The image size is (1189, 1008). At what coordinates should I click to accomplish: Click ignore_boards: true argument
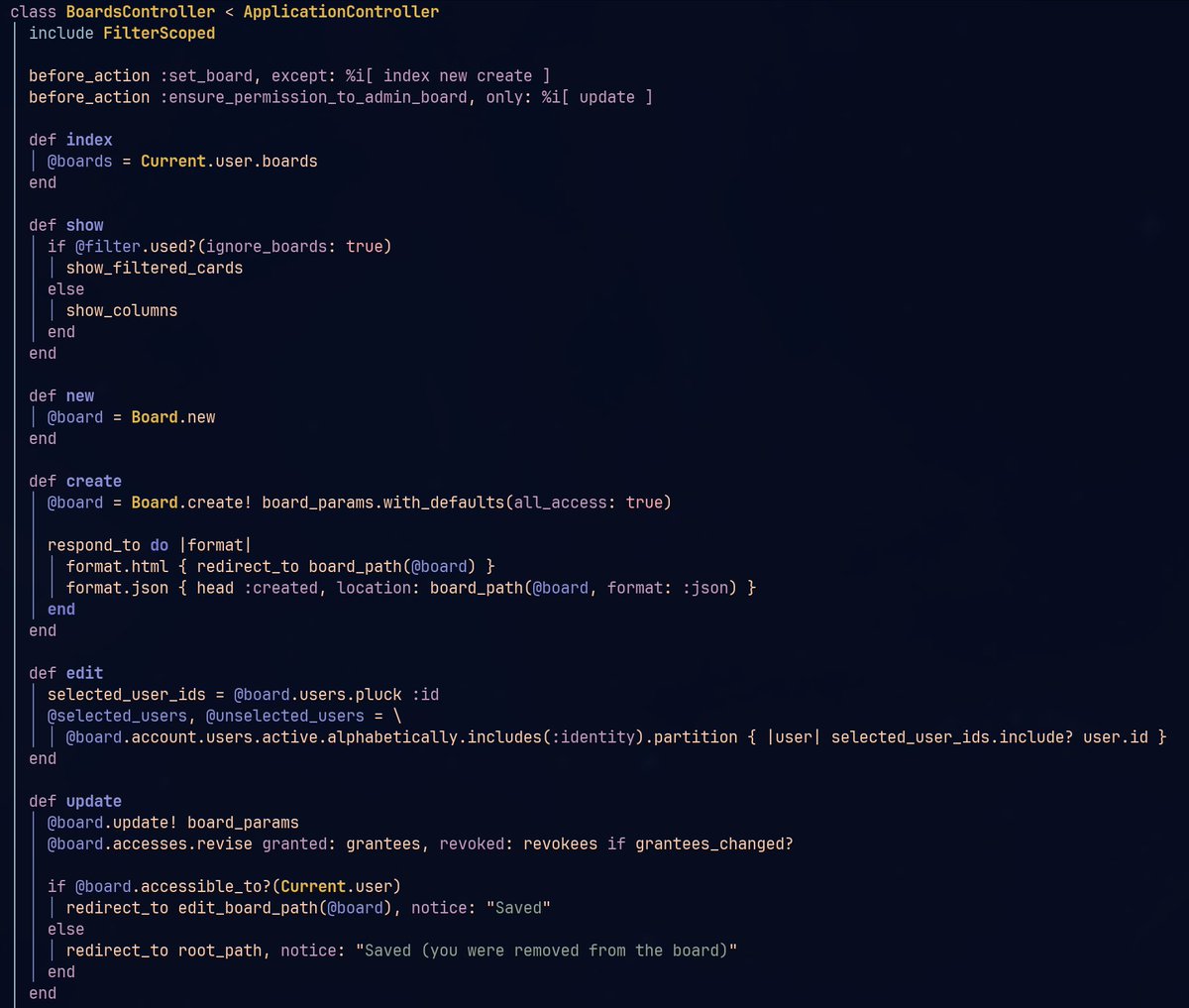[294, 246]
